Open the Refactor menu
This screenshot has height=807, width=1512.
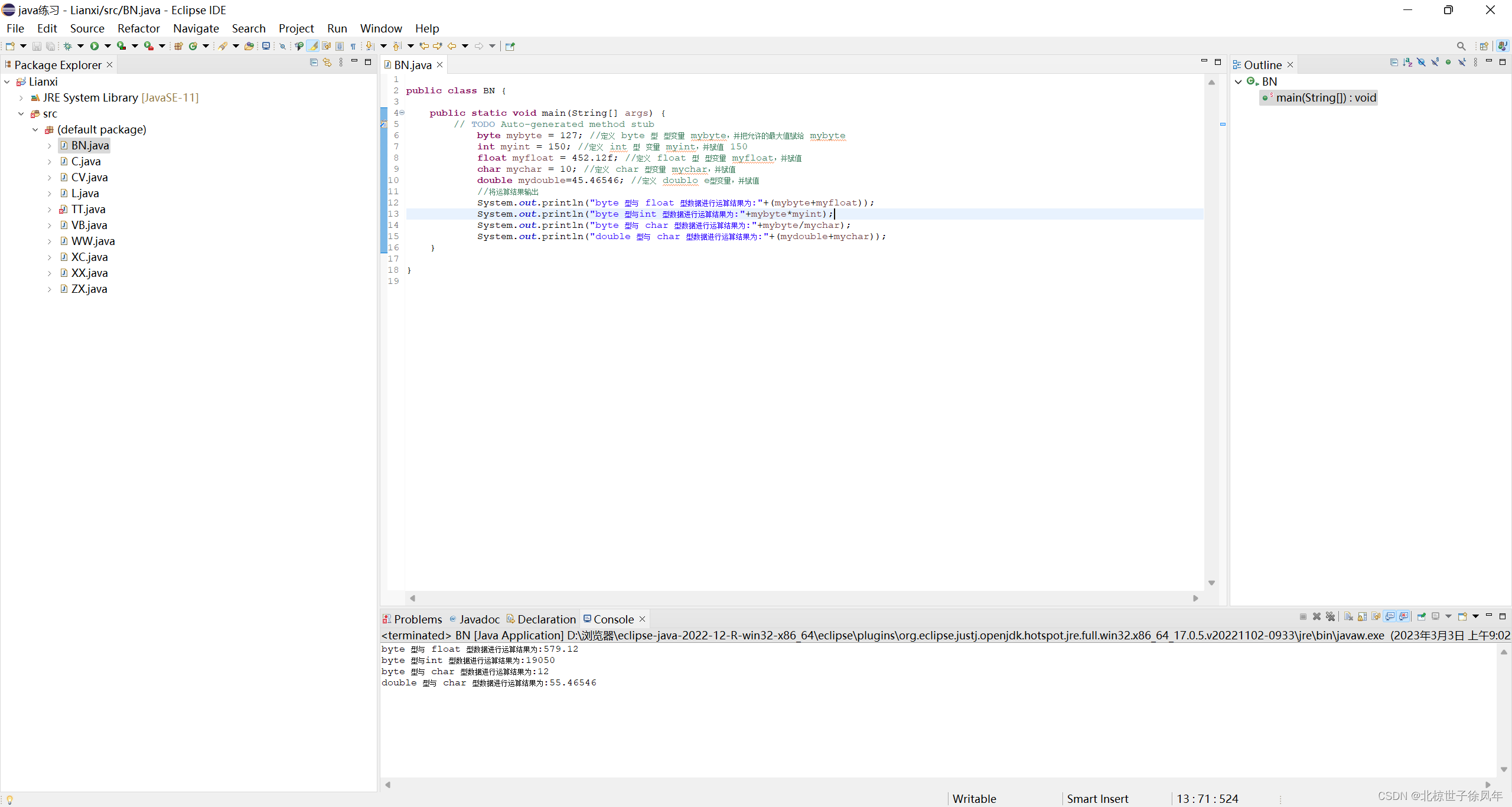point(138,28)
